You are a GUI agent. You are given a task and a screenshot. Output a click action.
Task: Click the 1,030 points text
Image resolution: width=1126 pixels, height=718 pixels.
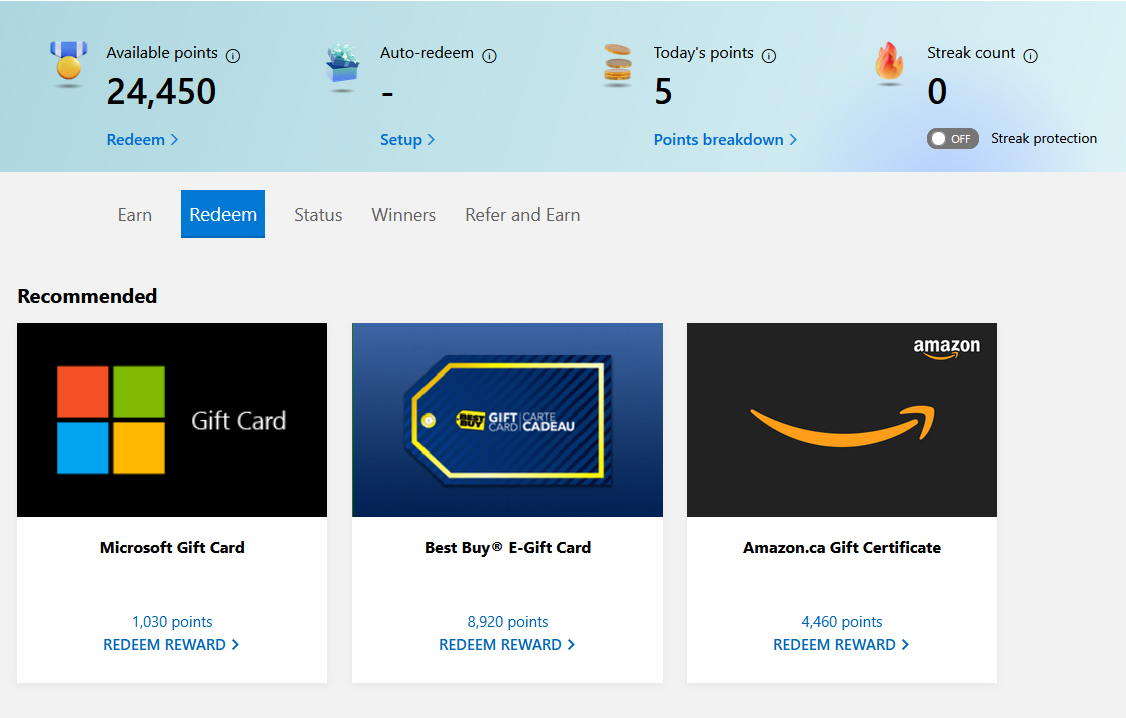click(x=172, y=622)
